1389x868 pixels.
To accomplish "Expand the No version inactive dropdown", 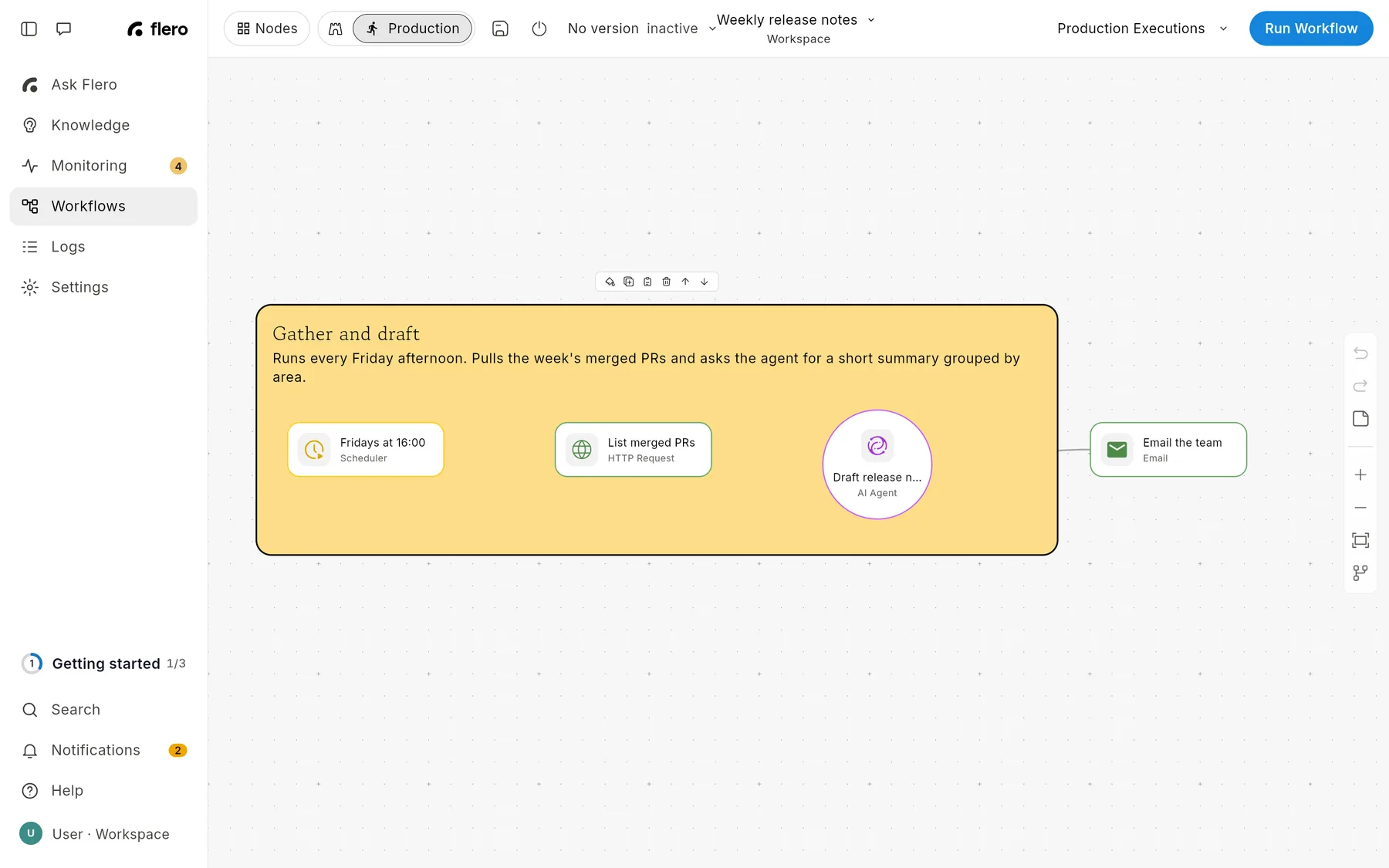I will point(642,29).
